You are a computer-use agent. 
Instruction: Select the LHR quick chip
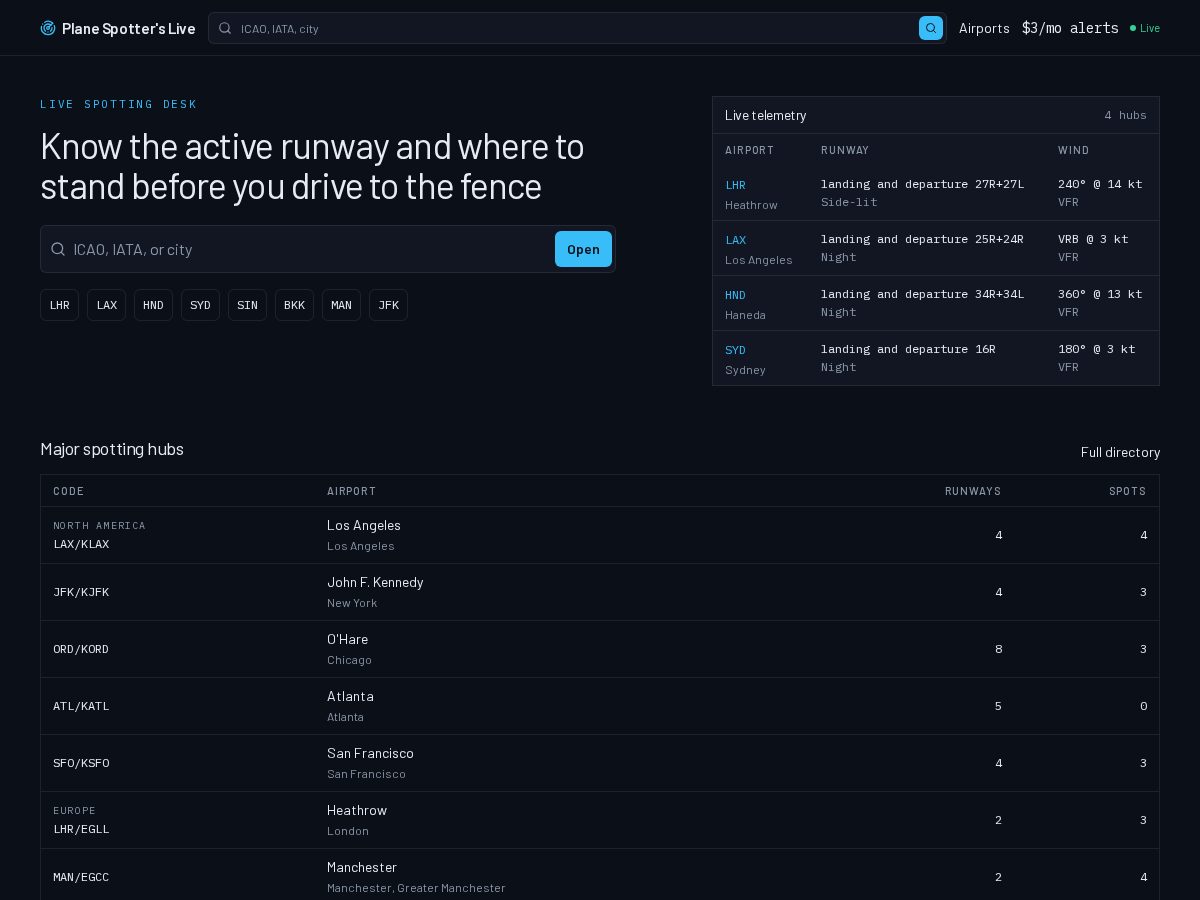pyautogui.click(x=59, y=305)
